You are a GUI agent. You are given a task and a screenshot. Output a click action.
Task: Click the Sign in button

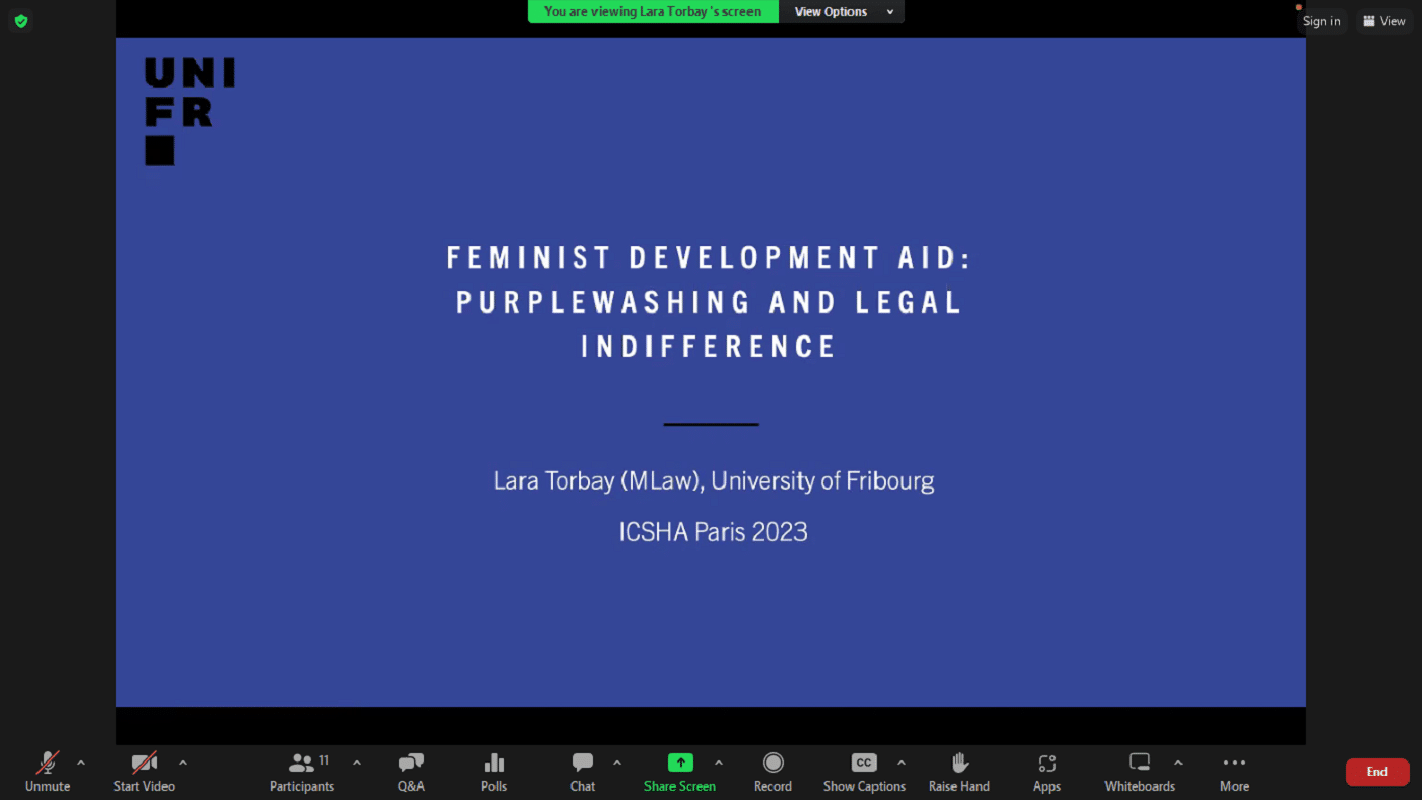[1321, 21]
